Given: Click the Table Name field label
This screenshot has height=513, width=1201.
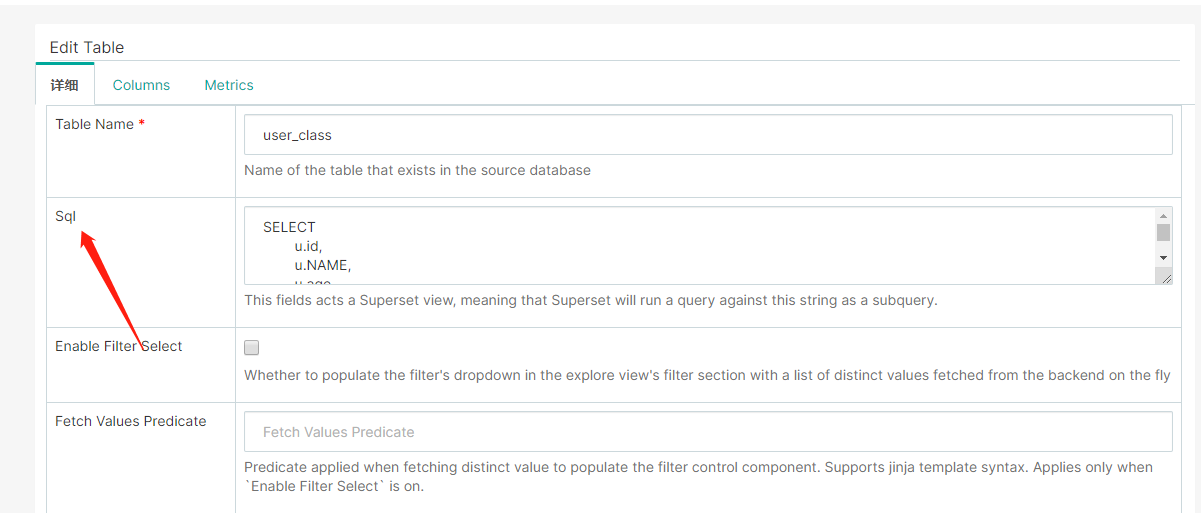Looking at the screenshot, I should coord(94,124).
